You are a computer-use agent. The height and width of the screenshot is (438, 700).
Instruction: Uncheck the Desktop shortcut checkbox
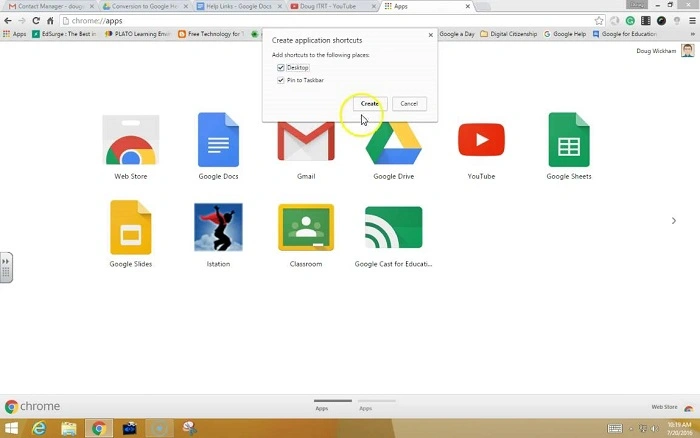[x=281, y=67]
